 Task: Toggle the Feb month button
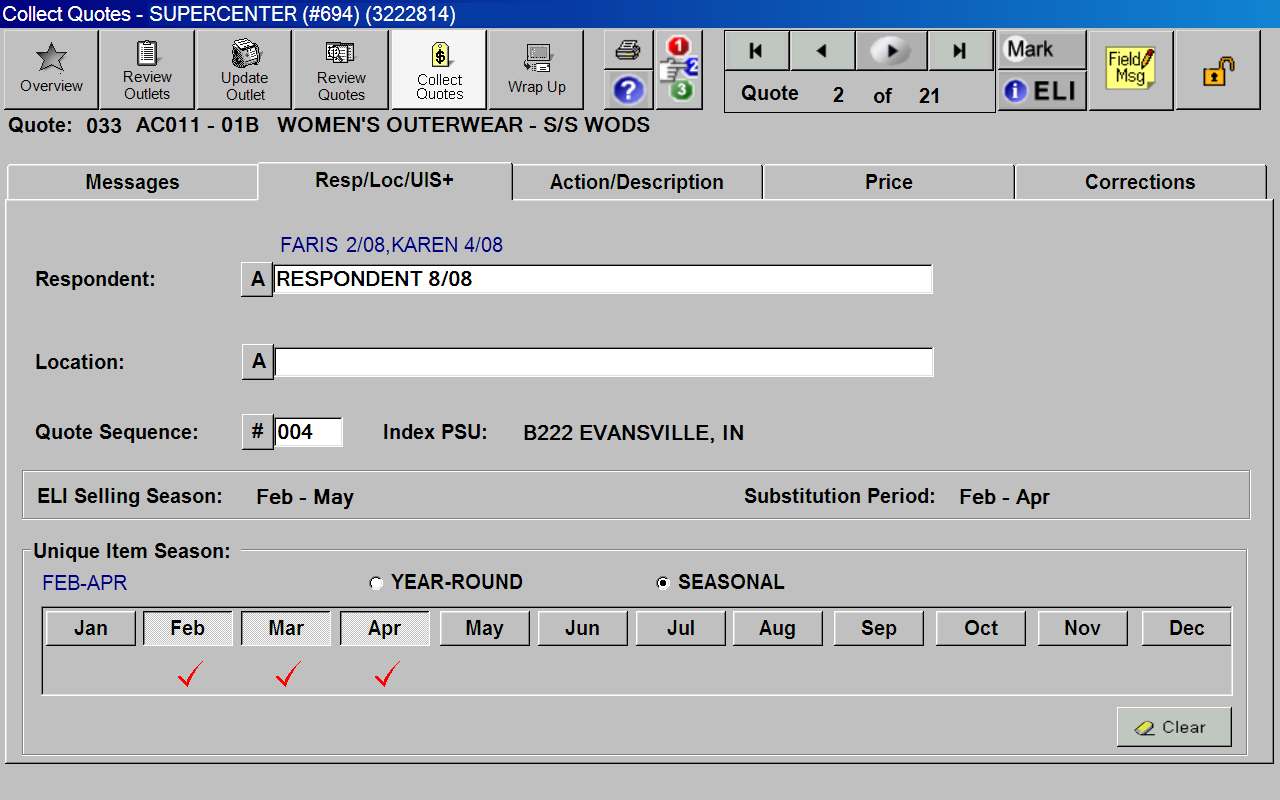[188, 628]
